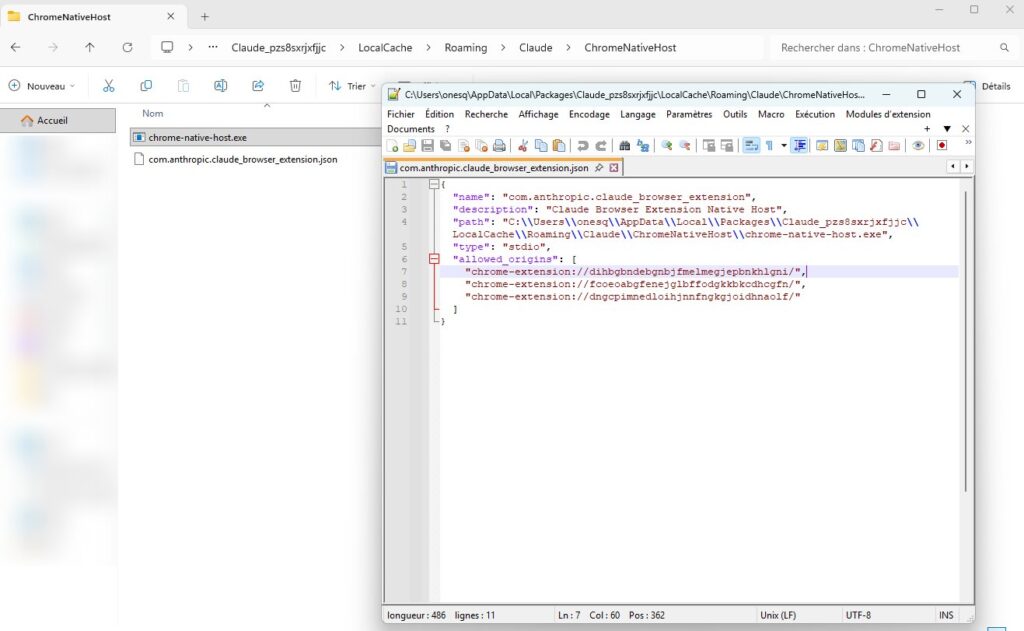
Task: Open a file using Notepad++ toolbar
Action: point(409,146)
